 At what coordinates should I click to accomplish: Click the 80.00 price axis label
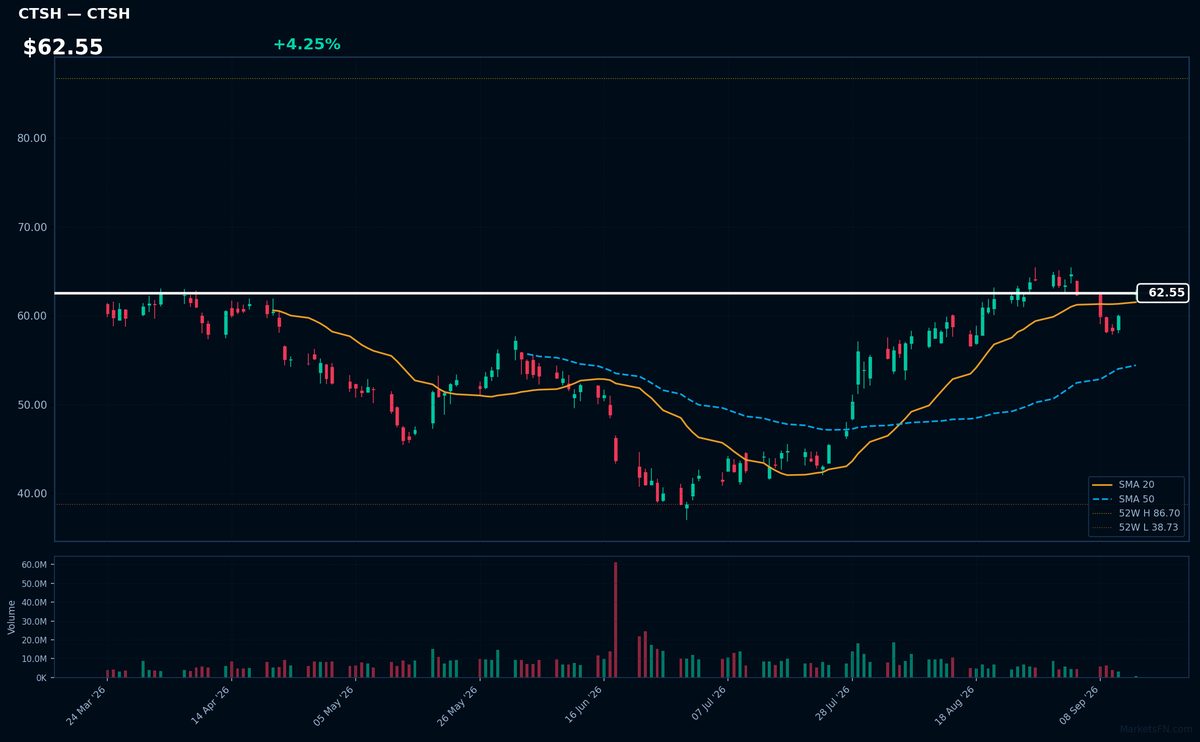32,138
